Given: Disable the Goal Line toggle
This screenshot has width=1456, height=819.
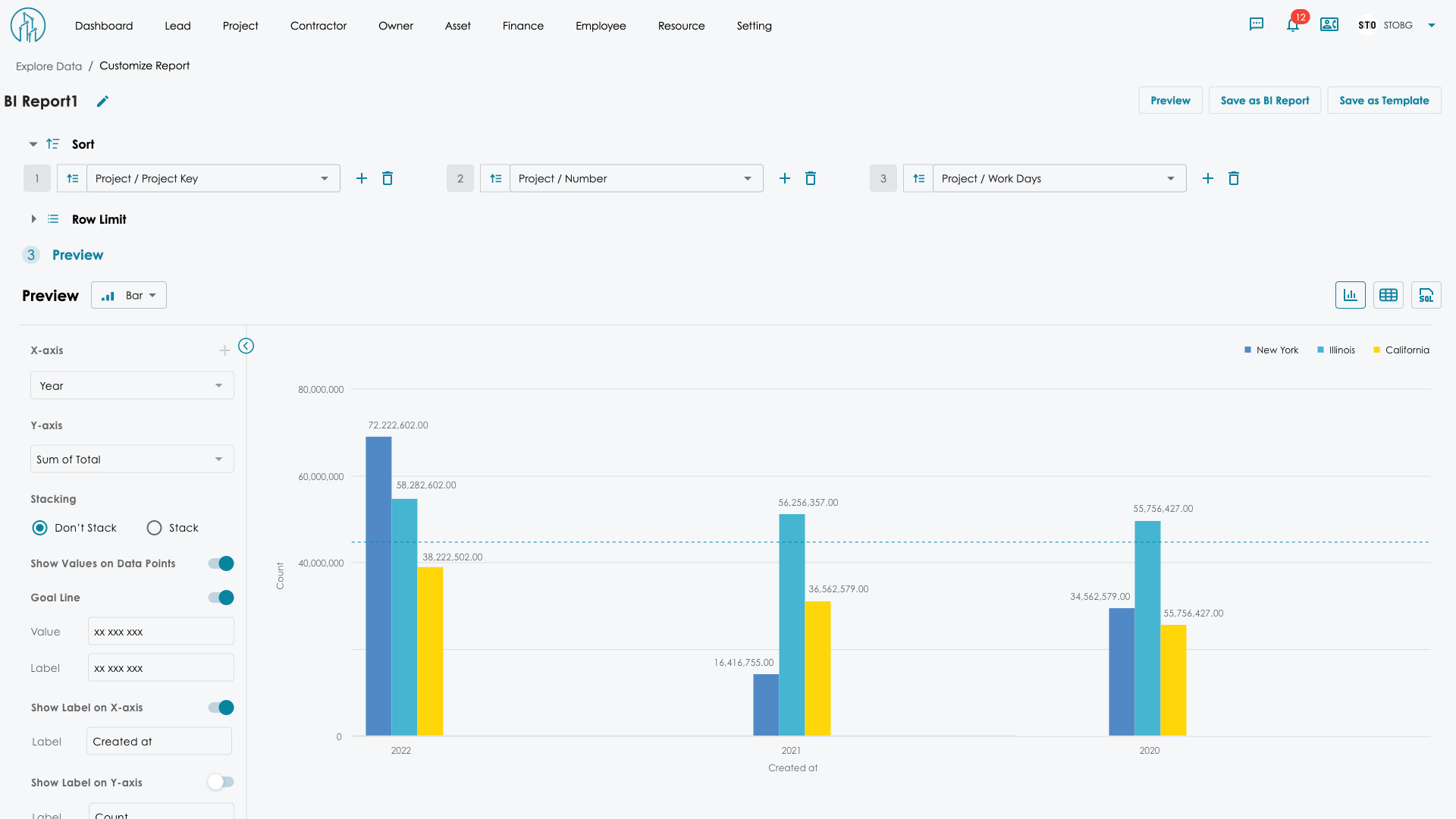Looking at the screenshot, I should pyautogui.click(x=221, y=598).
